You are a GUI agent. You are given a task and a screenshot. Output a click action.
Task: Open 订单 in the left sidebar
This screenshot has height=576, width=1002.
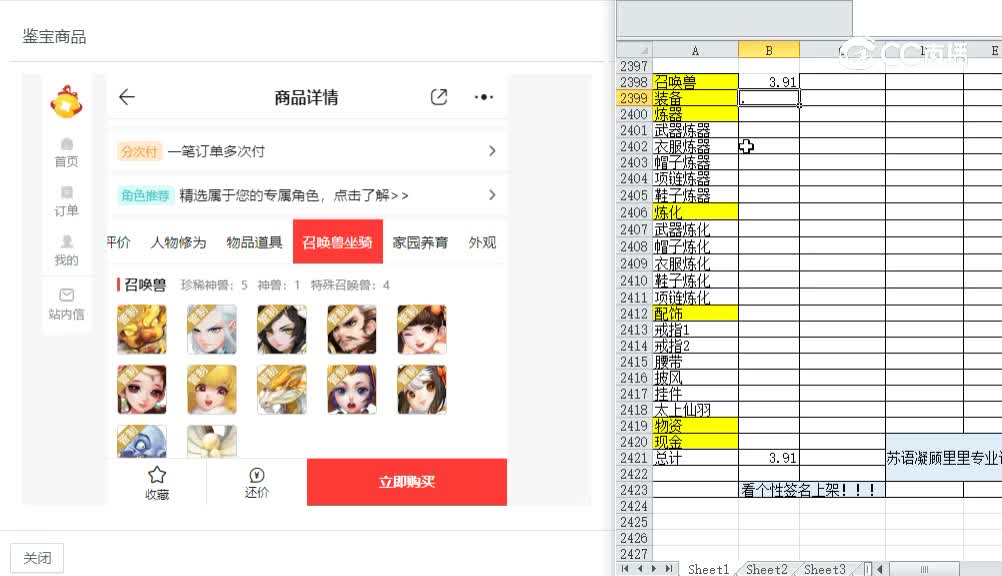(66, 202)
